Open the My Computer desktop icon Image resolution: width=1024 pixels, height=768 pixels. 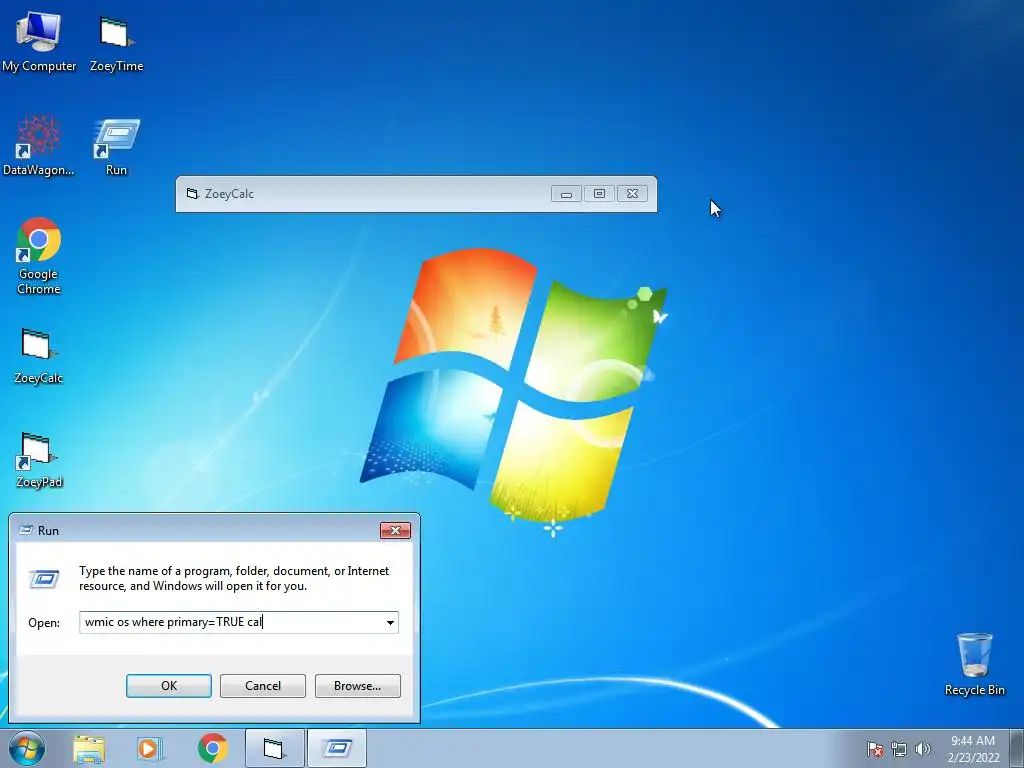point(39,42)
